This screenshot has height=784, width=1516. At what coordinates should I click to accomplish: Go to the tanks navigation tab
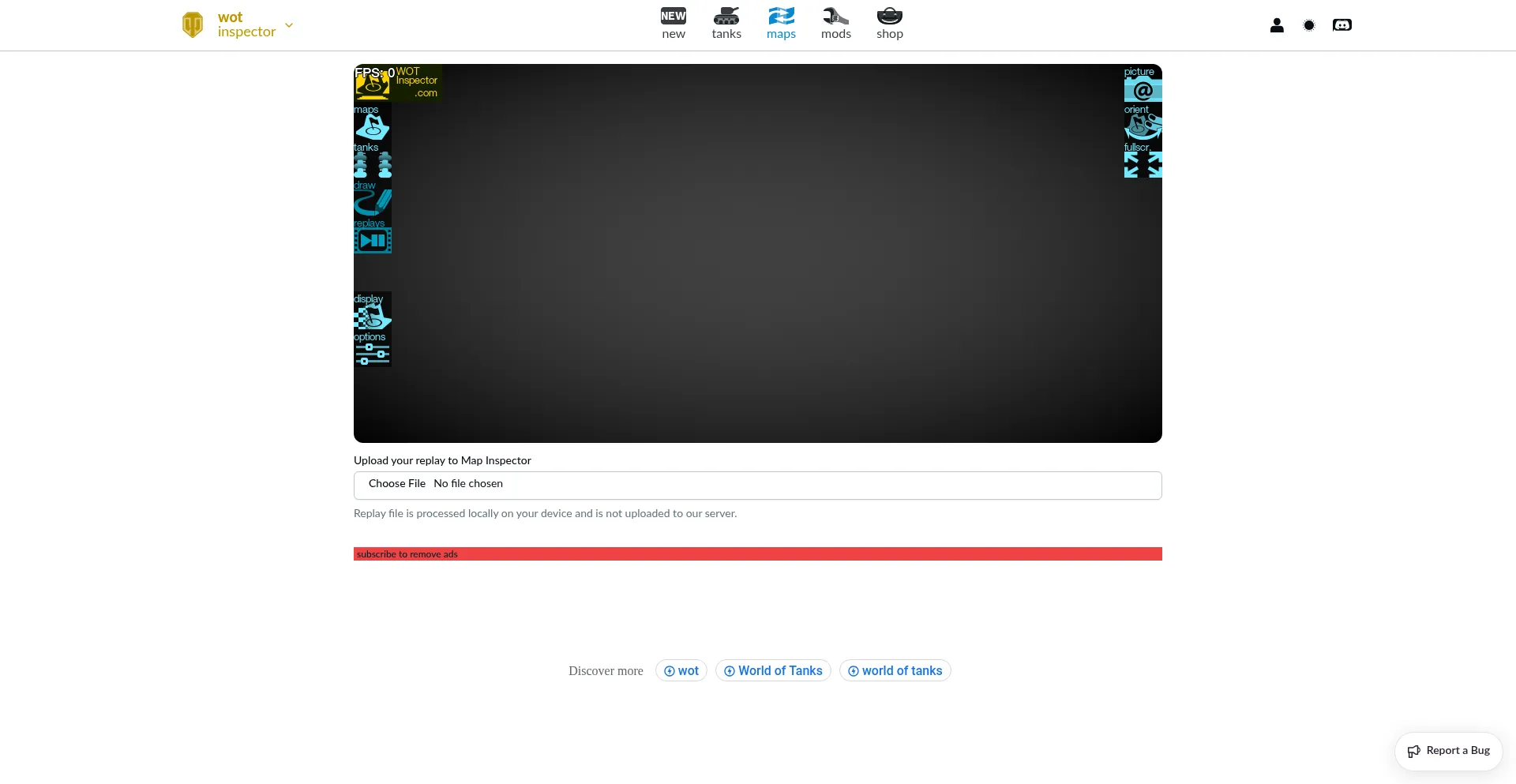[x=726, y=24]
